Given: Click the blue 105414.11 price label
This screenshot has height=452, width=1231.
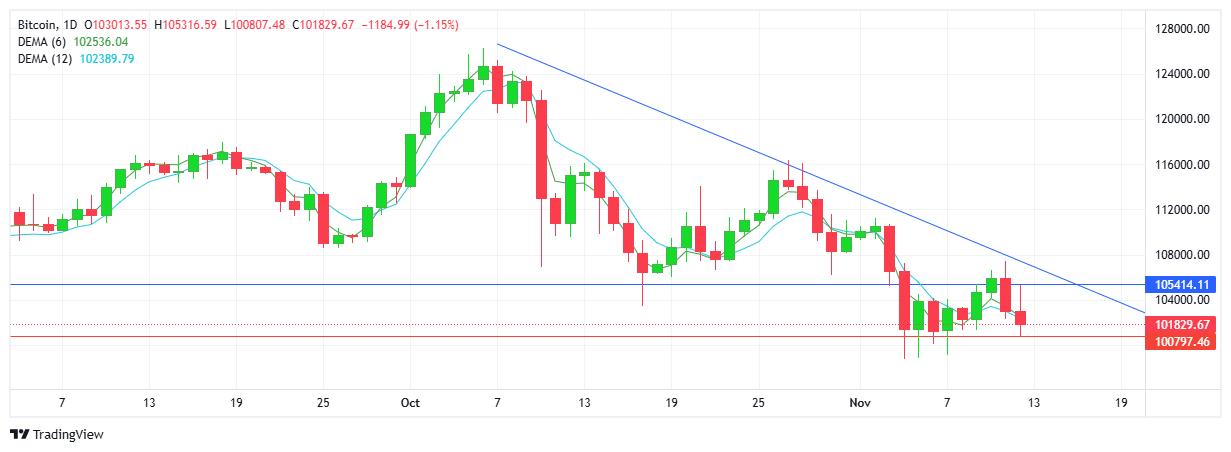Looking at the screenshot, I should (x=1183, y=285).
